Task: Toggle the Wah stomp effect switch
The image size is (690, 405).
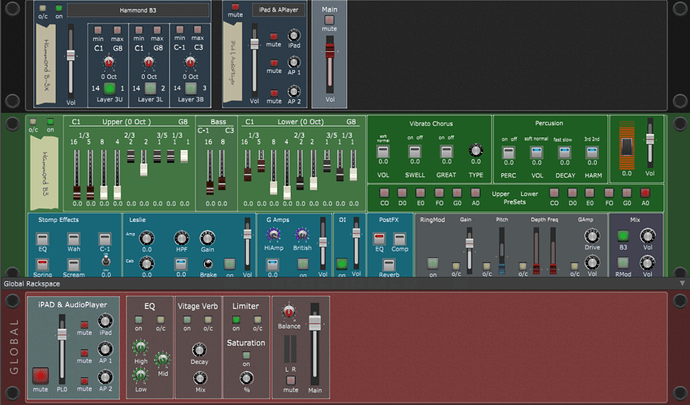Action: tap(73, 239)
